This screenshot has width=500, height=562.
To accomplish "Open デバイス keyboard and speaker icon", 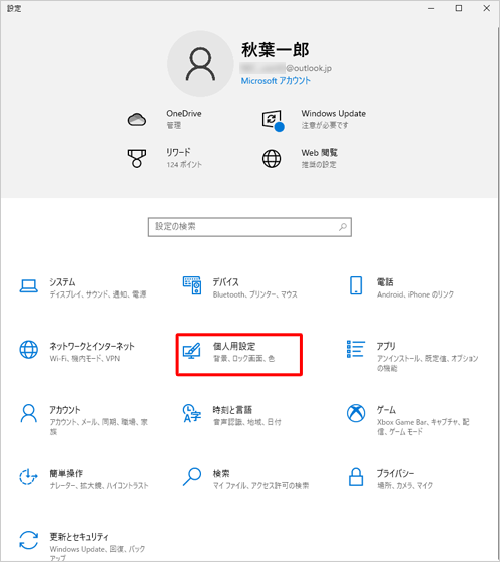I will click(x=192, y=285).
